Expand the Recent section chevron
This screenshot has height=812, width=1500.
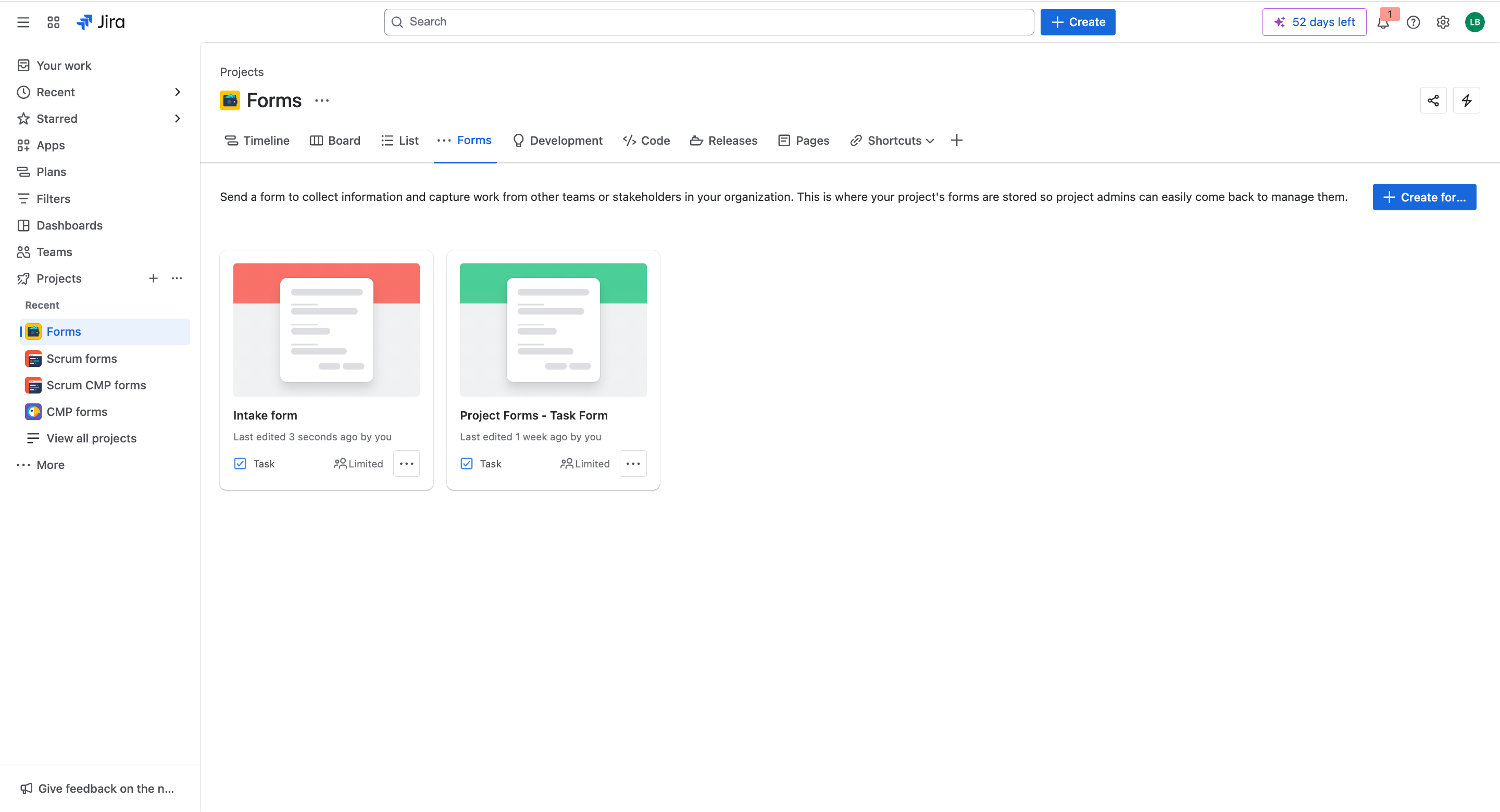point(177,92)
